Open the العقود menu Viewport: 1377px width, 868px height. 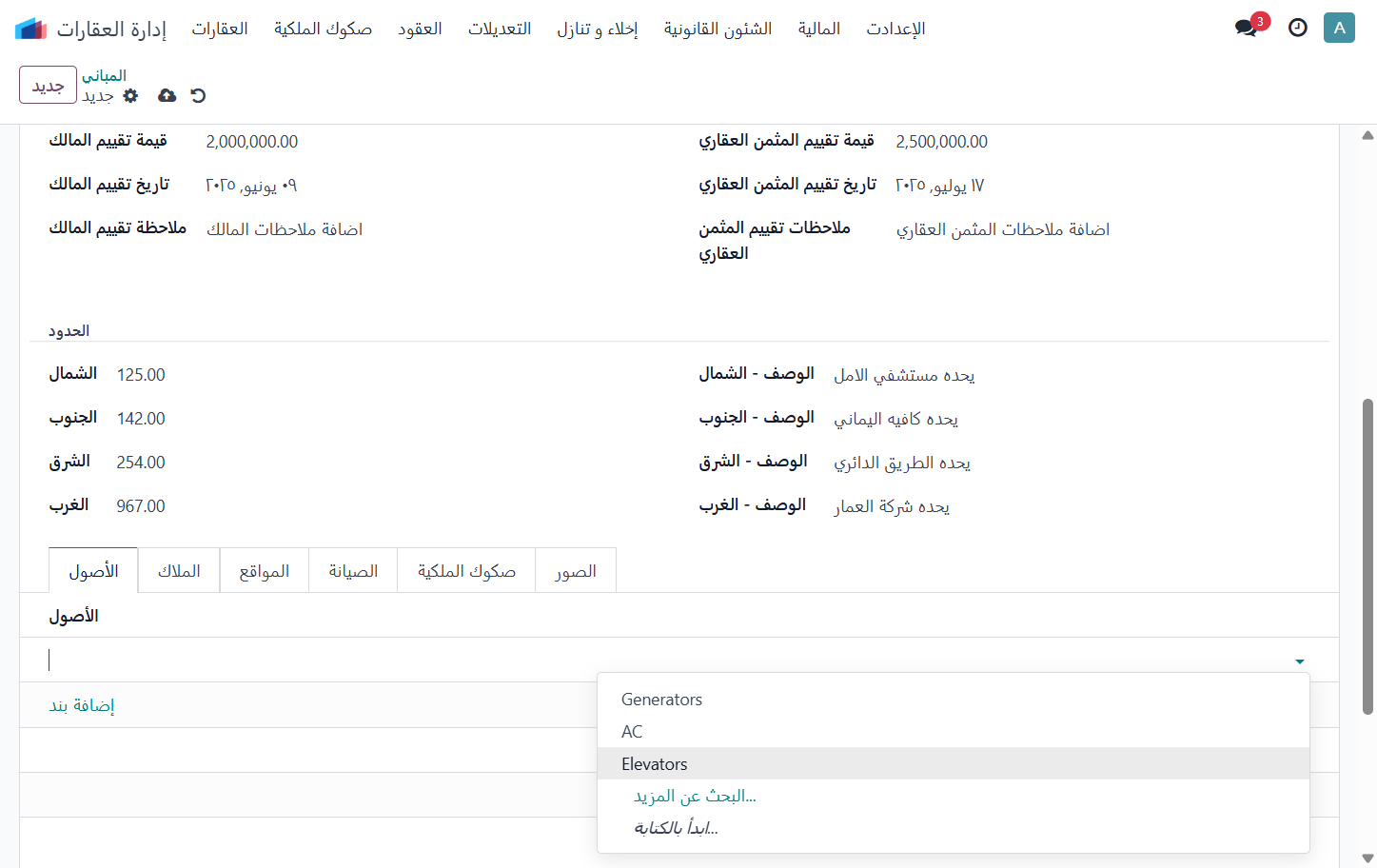(x=420, y=29)
